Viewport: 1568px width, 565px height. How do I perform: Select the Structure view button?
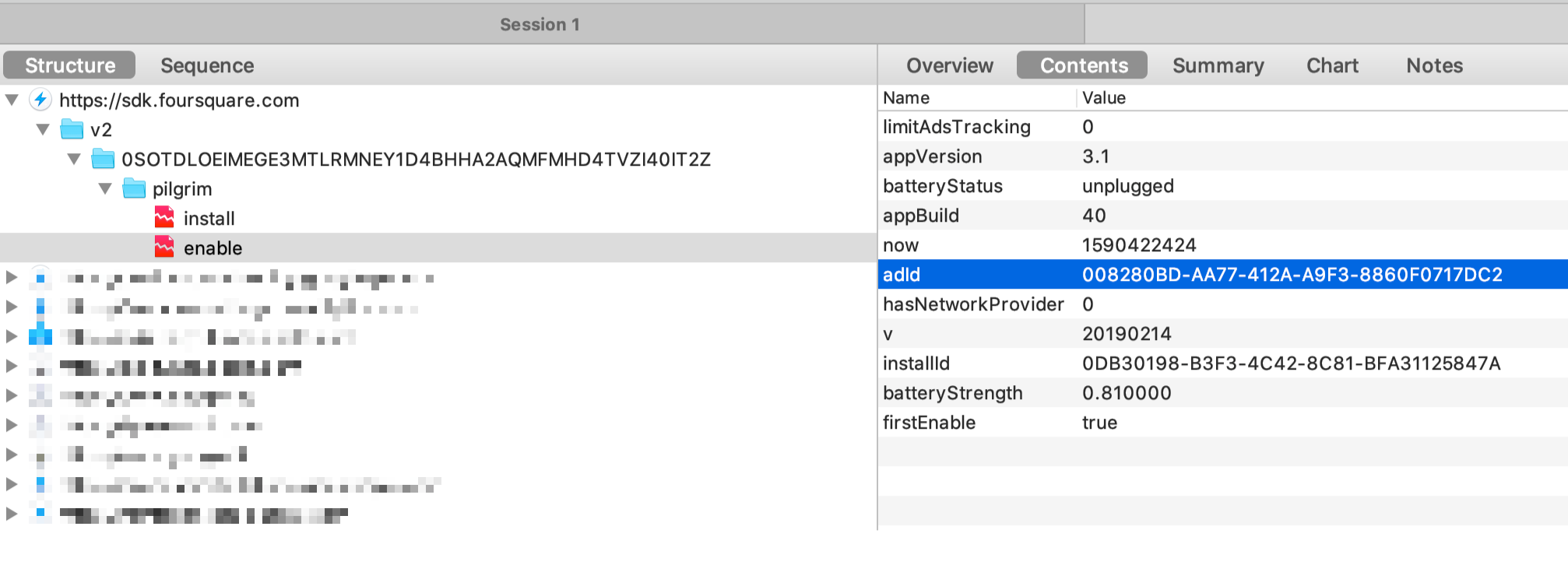tap(70, 65)
